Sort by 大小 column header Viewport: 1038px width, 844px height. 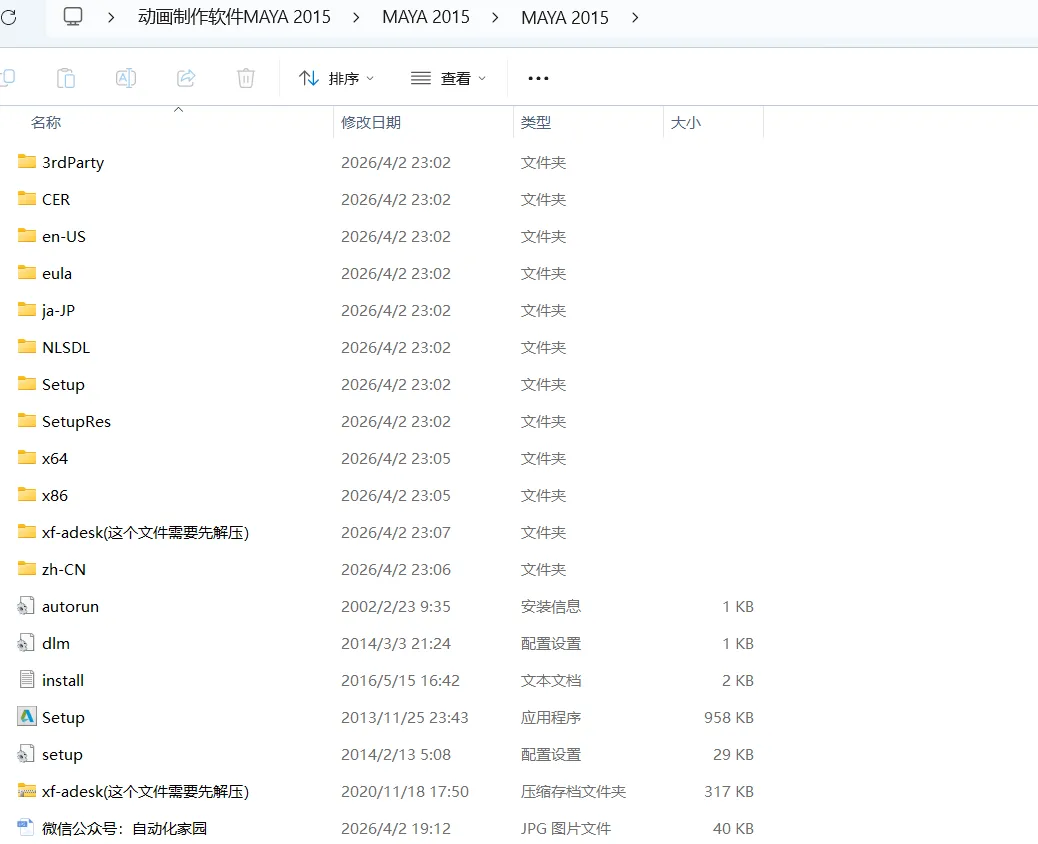pyautogui.click(x=685, y=122)
